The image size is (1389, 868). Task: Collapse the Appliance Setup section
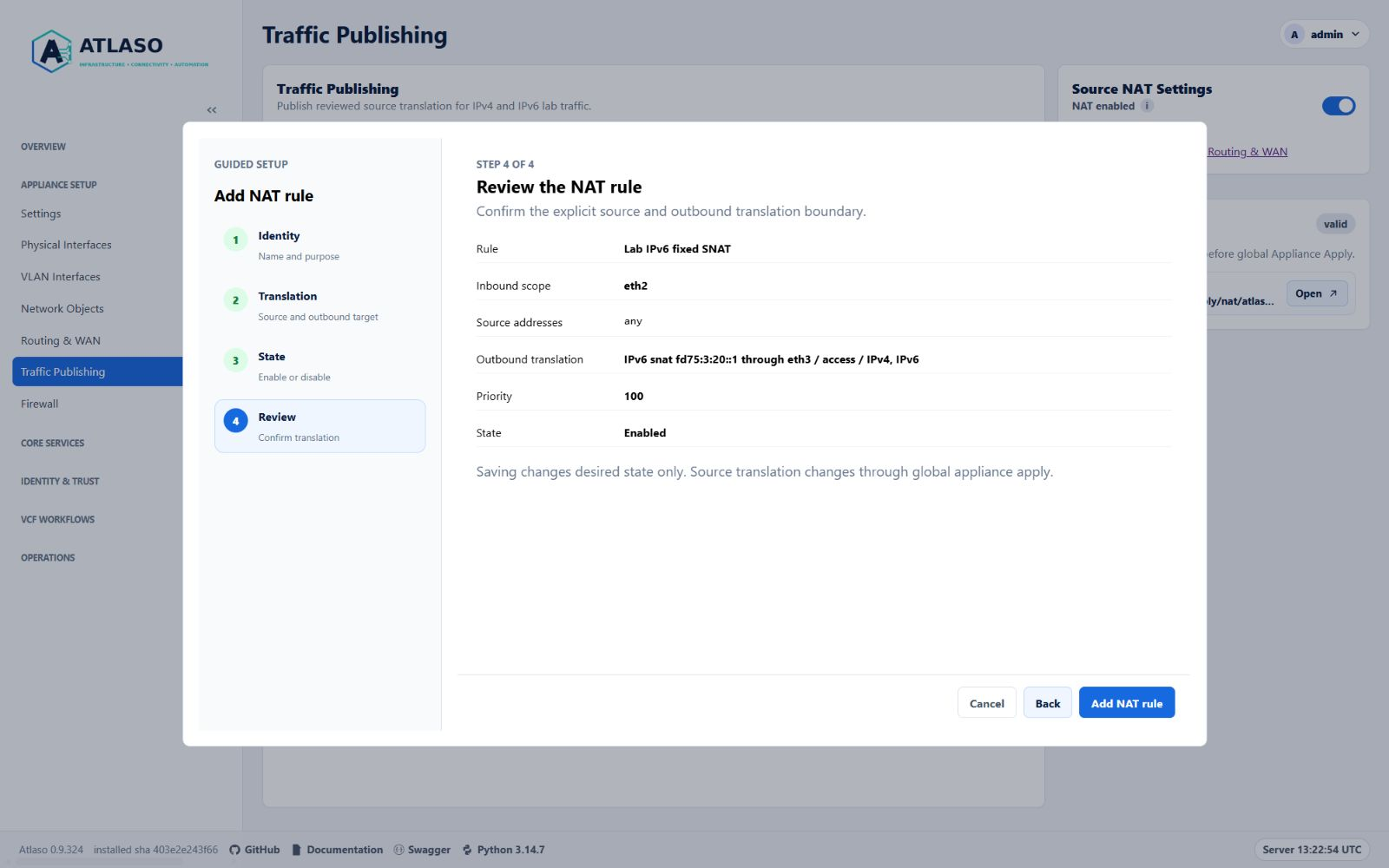point(59,185)
